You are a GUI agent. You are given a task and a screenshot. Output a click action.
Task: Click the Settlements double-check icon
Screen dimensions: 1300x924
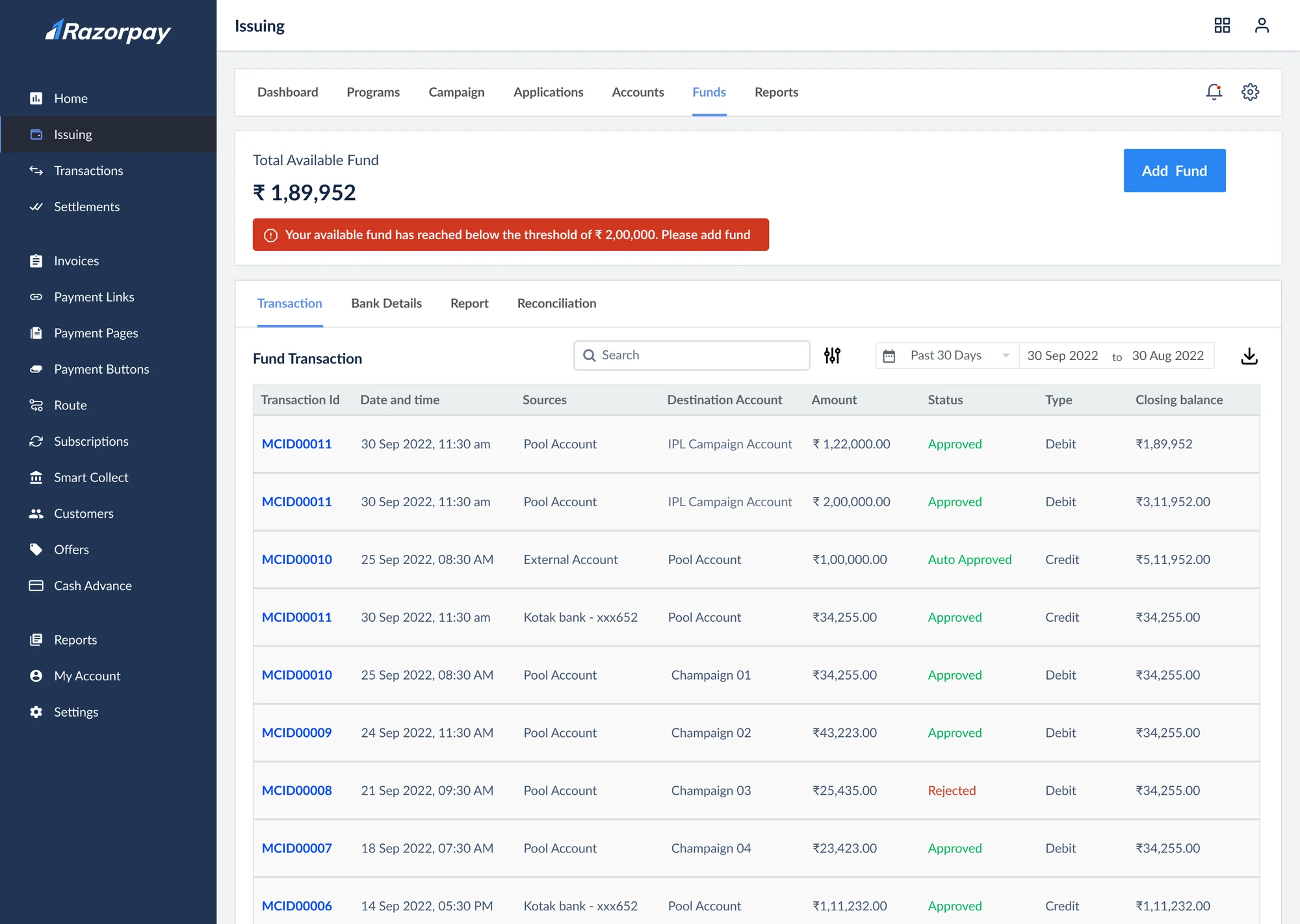[36, 207]
